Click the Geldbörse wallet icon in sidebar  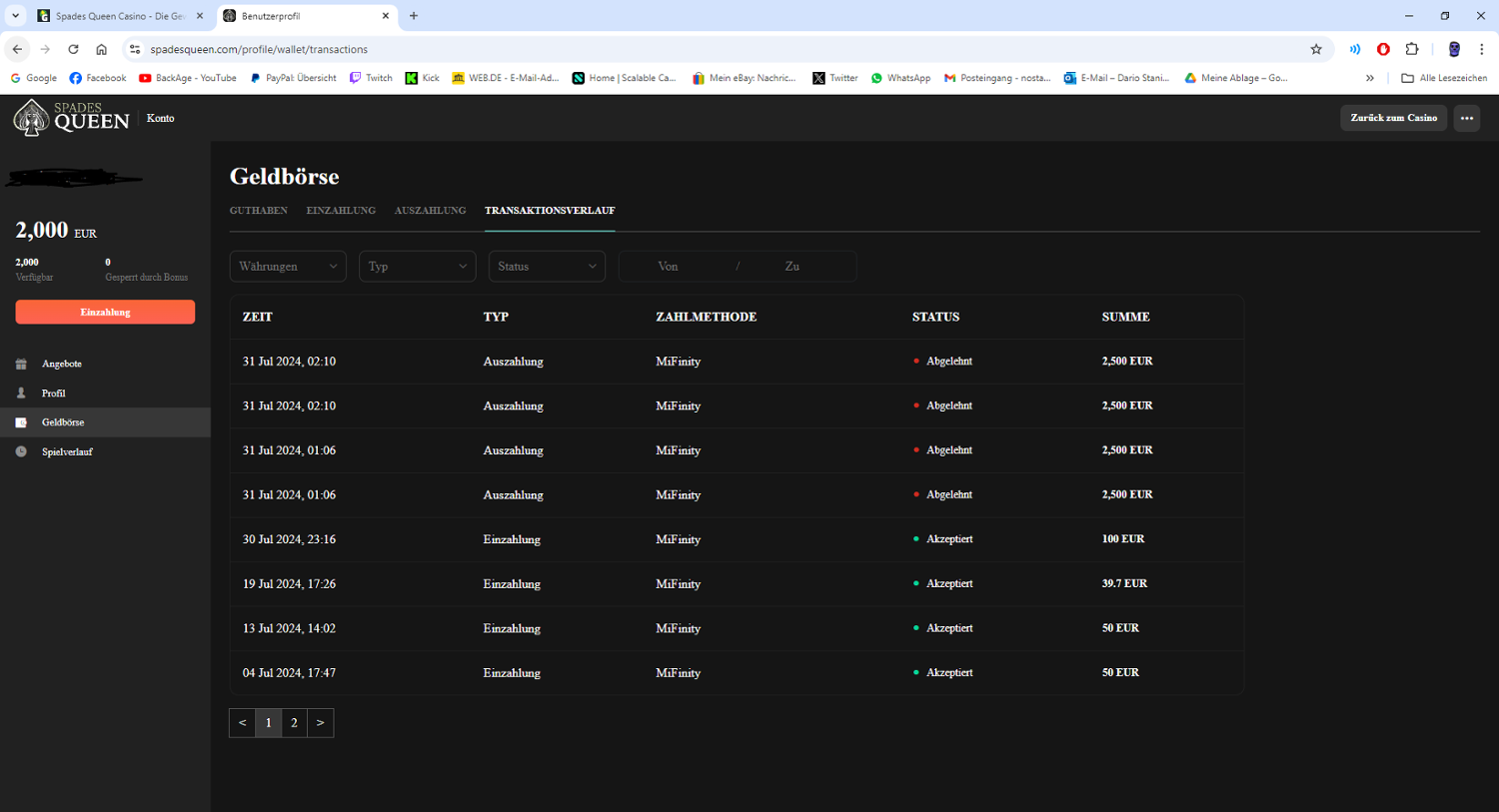point(21,422)
